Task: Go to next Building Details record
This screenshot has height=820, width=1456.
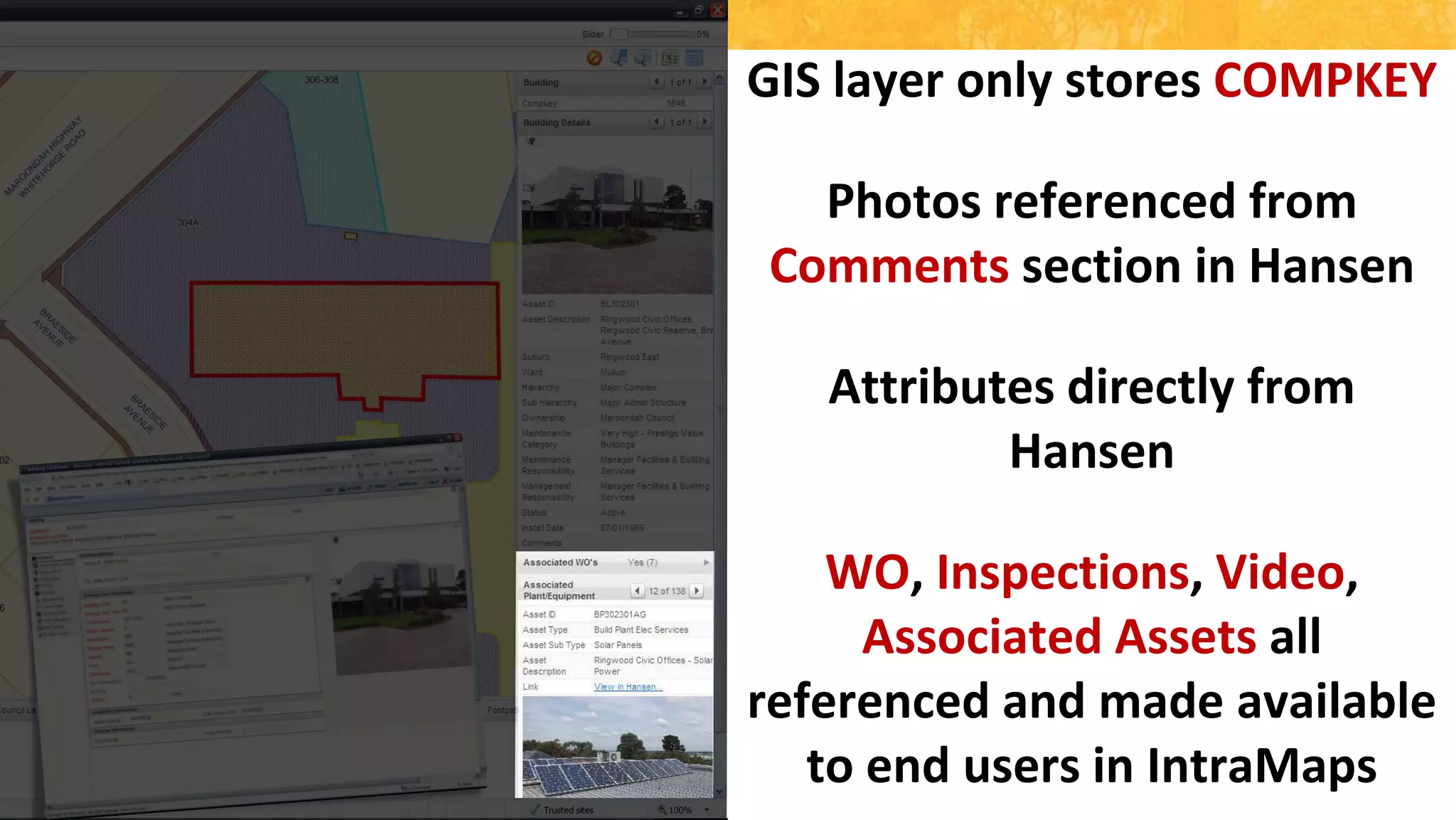Action: pos(705,122)
